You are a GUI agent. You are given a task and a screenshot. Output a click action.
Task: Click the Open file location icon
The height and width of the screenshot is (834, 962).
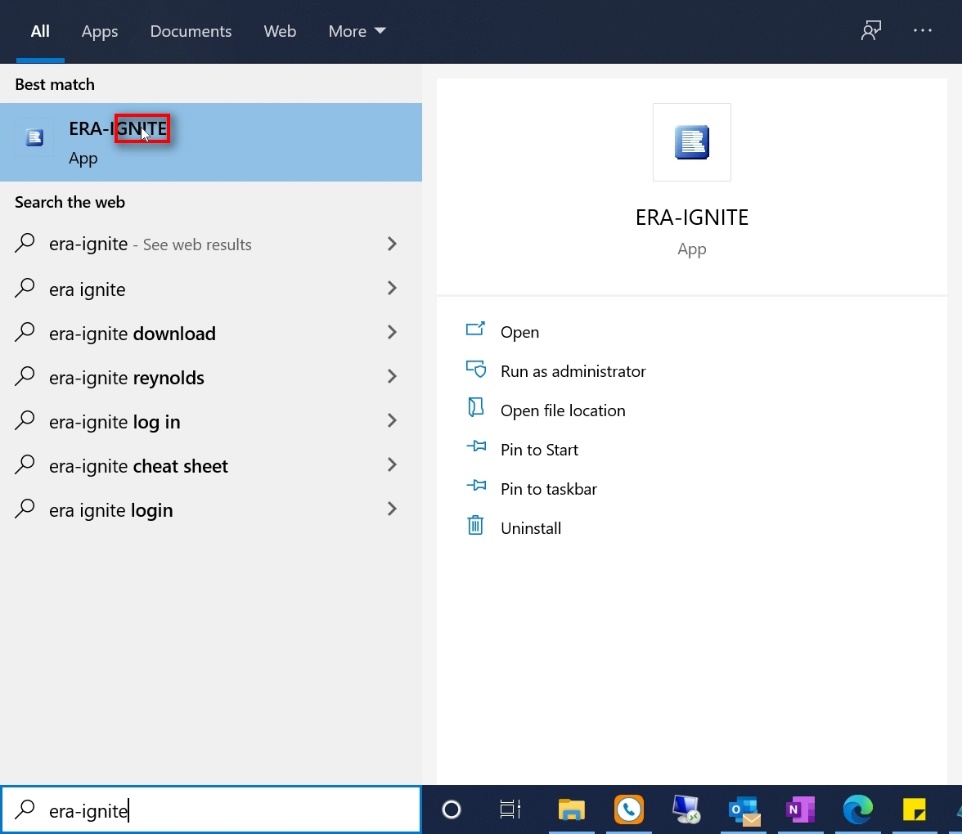click(x=475, y=408)
